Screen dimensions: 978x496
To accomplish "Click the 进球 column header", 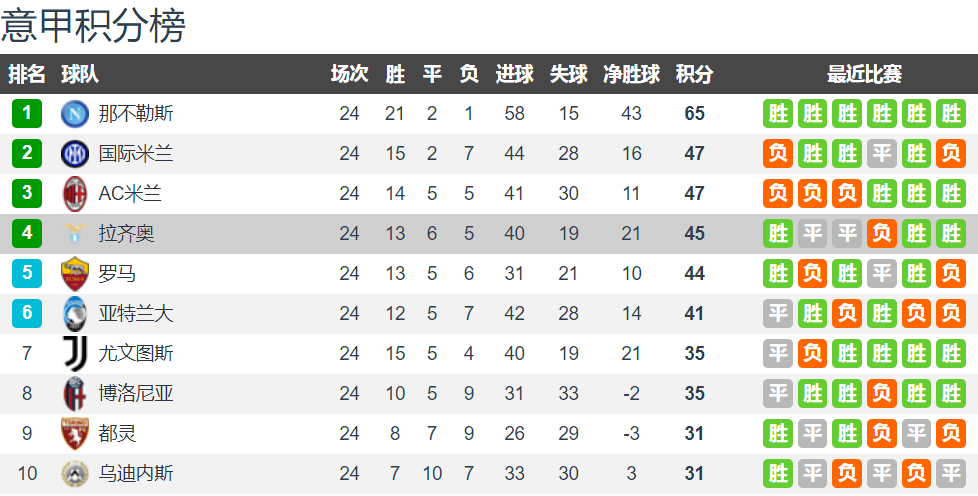I will pos(515,74).
